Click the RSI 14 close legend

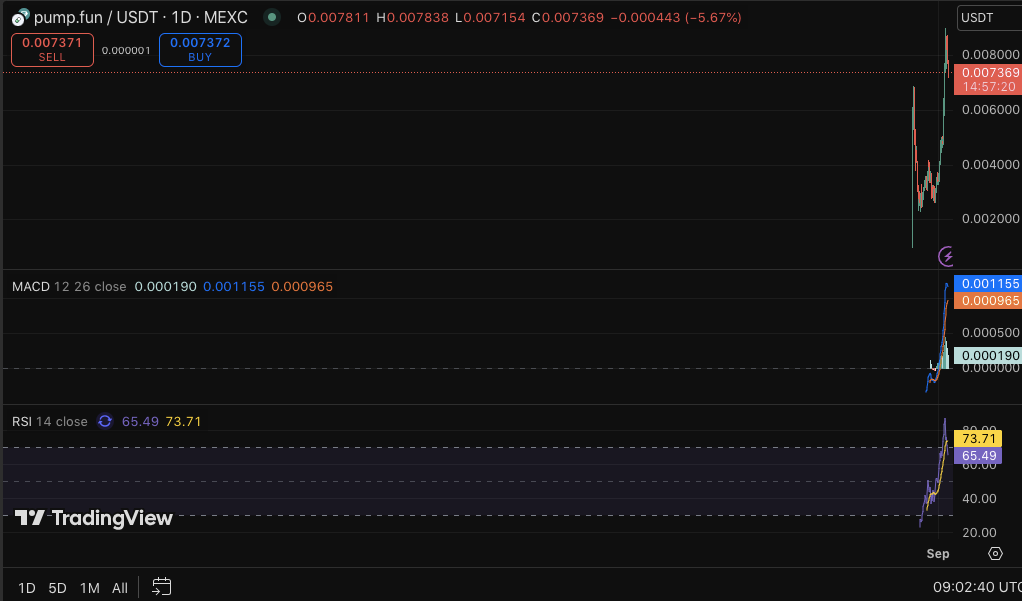pyautogui.click(x=50, y=421)
